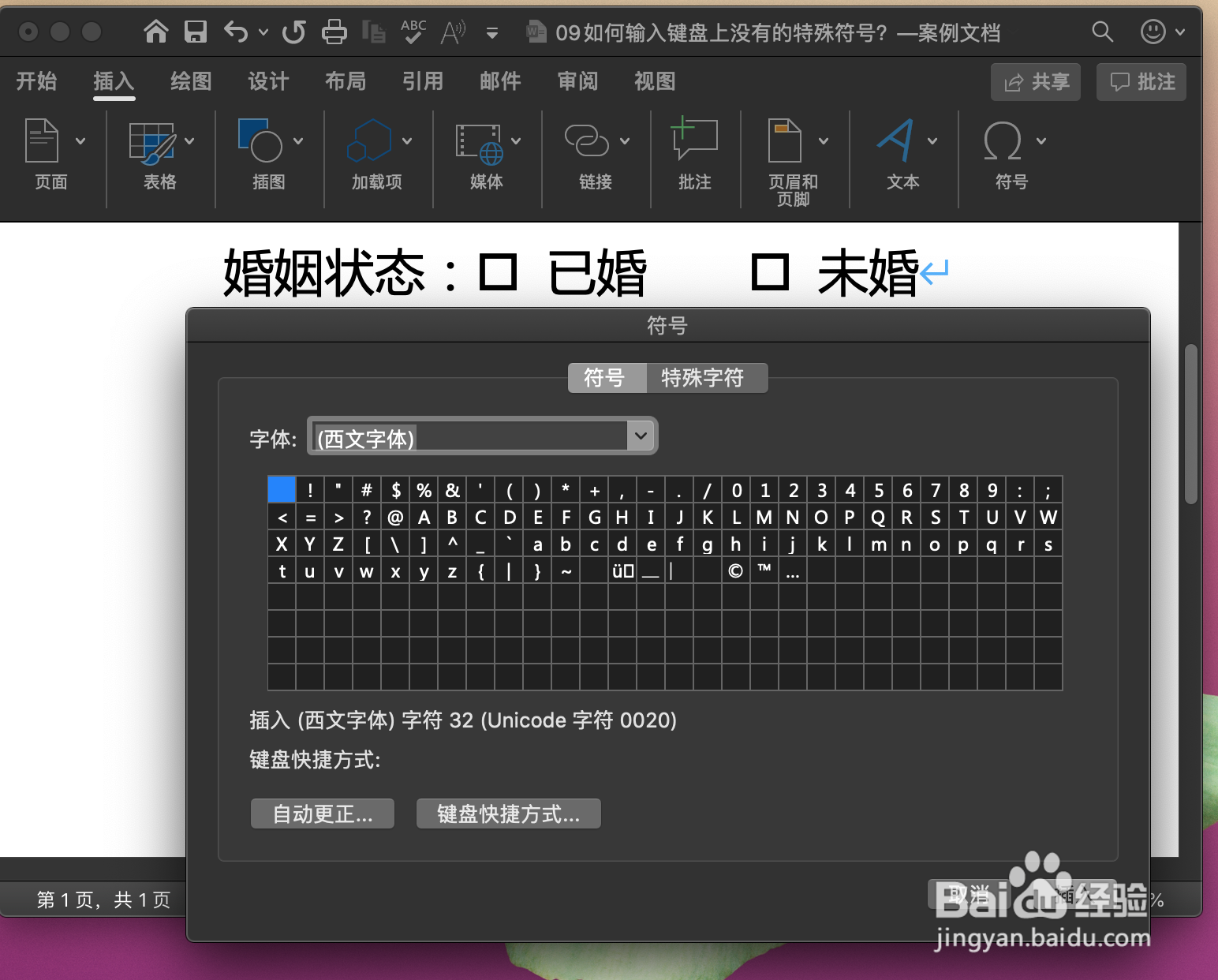Image resolution: width=1218 pixels, height=980 pixels.
Task: Insert a comment via ribbon 批注 icon
Action: pyautogui.click(x=694, y=139)
